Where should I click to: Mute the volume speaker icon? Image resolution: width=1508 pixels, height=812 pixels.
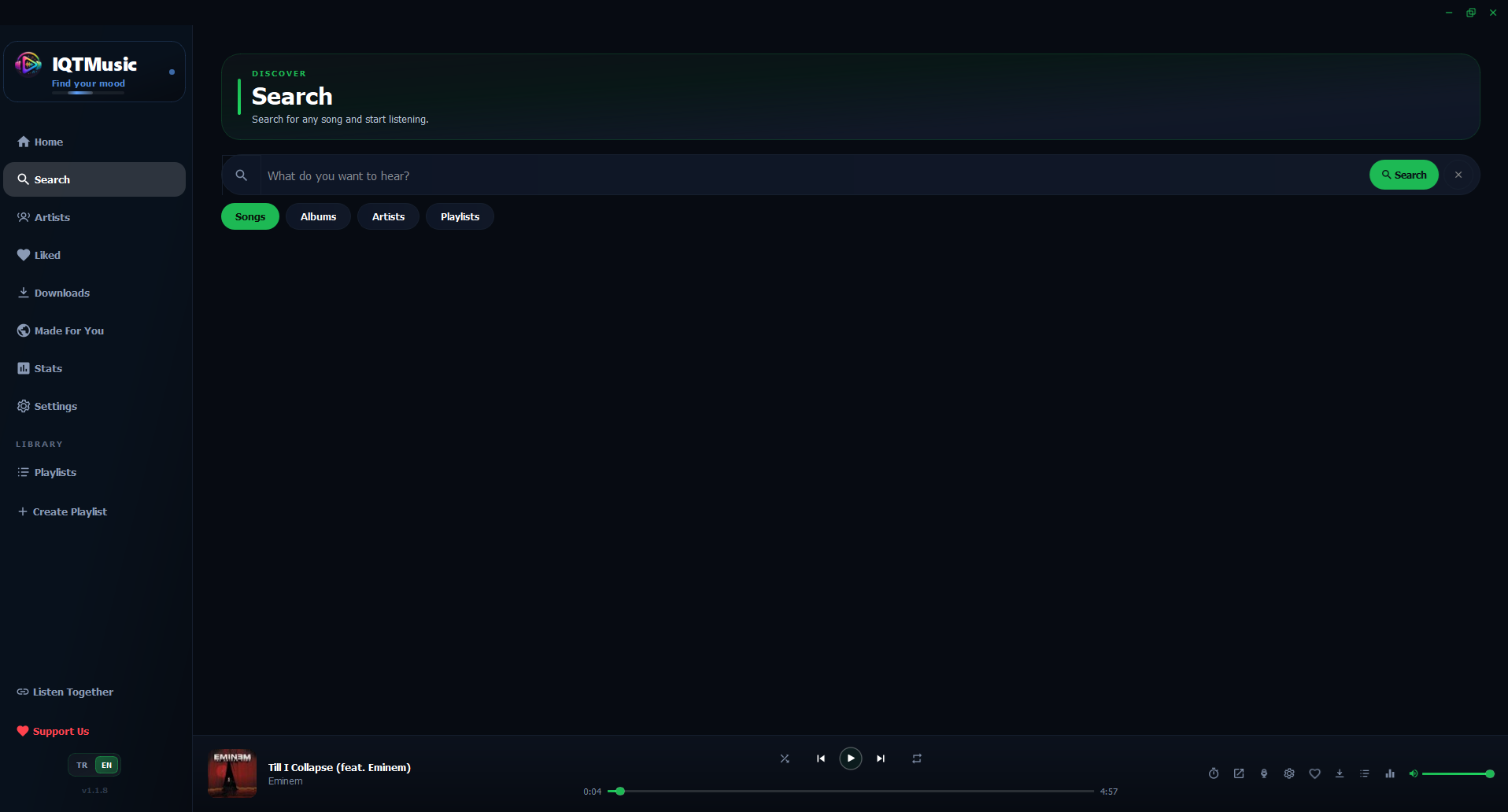1414,773
